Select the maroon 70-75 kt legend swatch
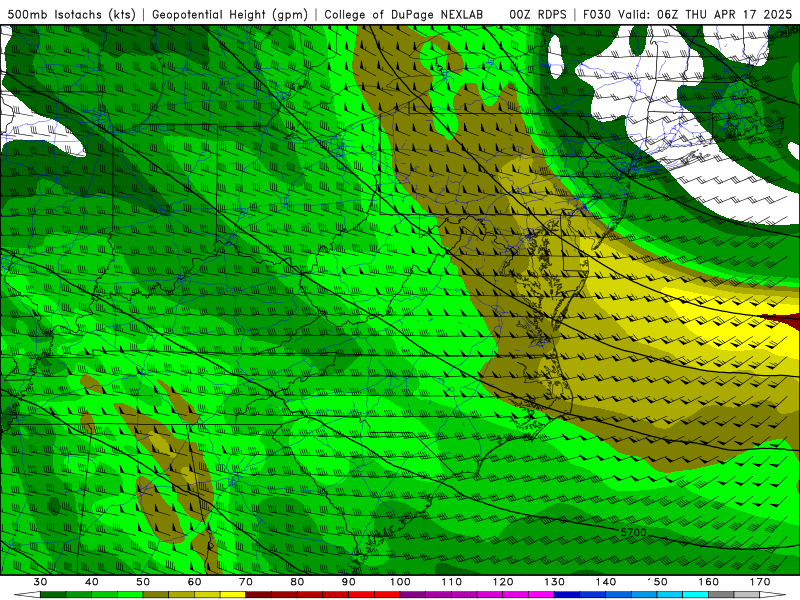The height and width of the screenshot is (600, 800). coord(259,595)
